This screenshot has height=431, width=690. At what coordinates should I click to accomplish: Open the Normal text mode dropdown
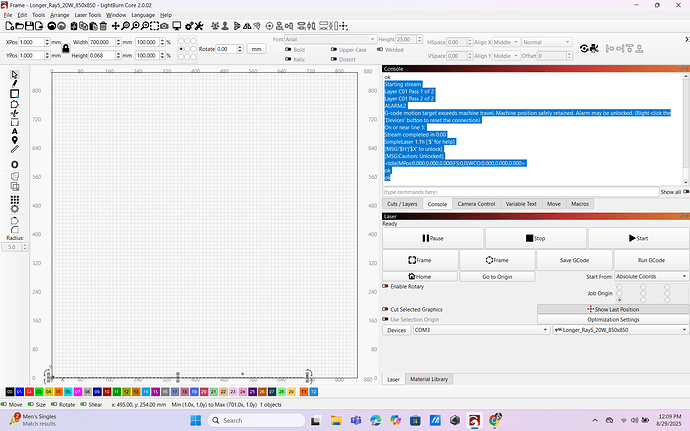547,42
